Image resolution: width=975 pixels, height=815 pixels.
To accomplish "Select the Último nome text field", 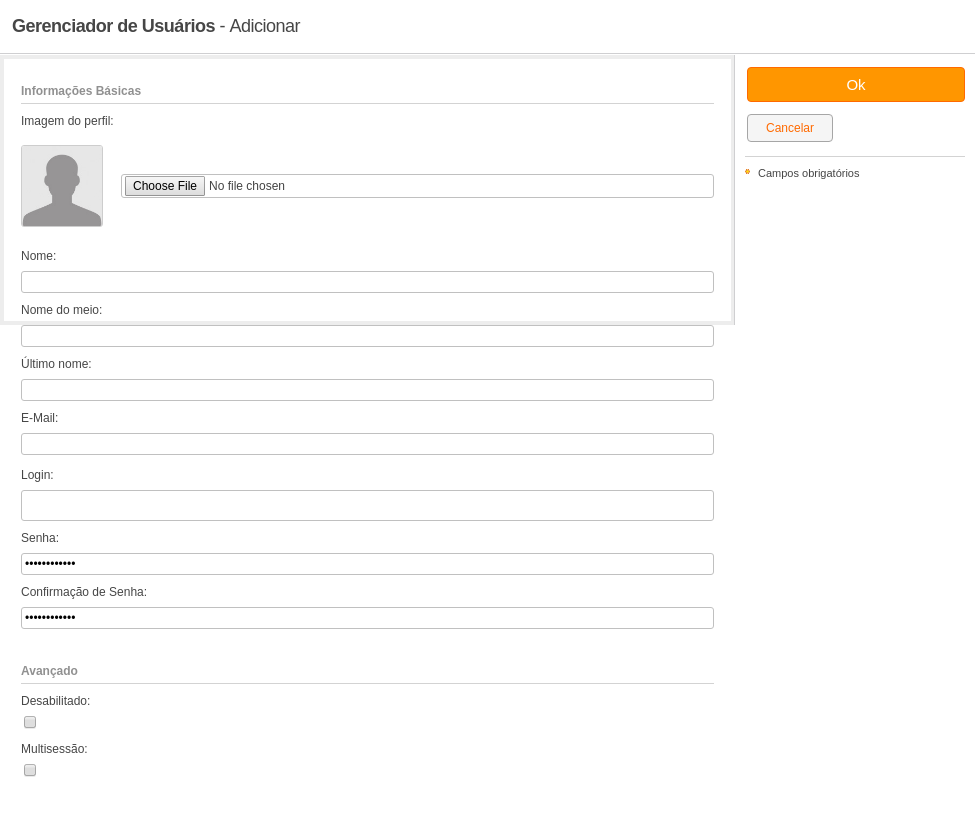I will pyautogui.click(x=367, y=390).
